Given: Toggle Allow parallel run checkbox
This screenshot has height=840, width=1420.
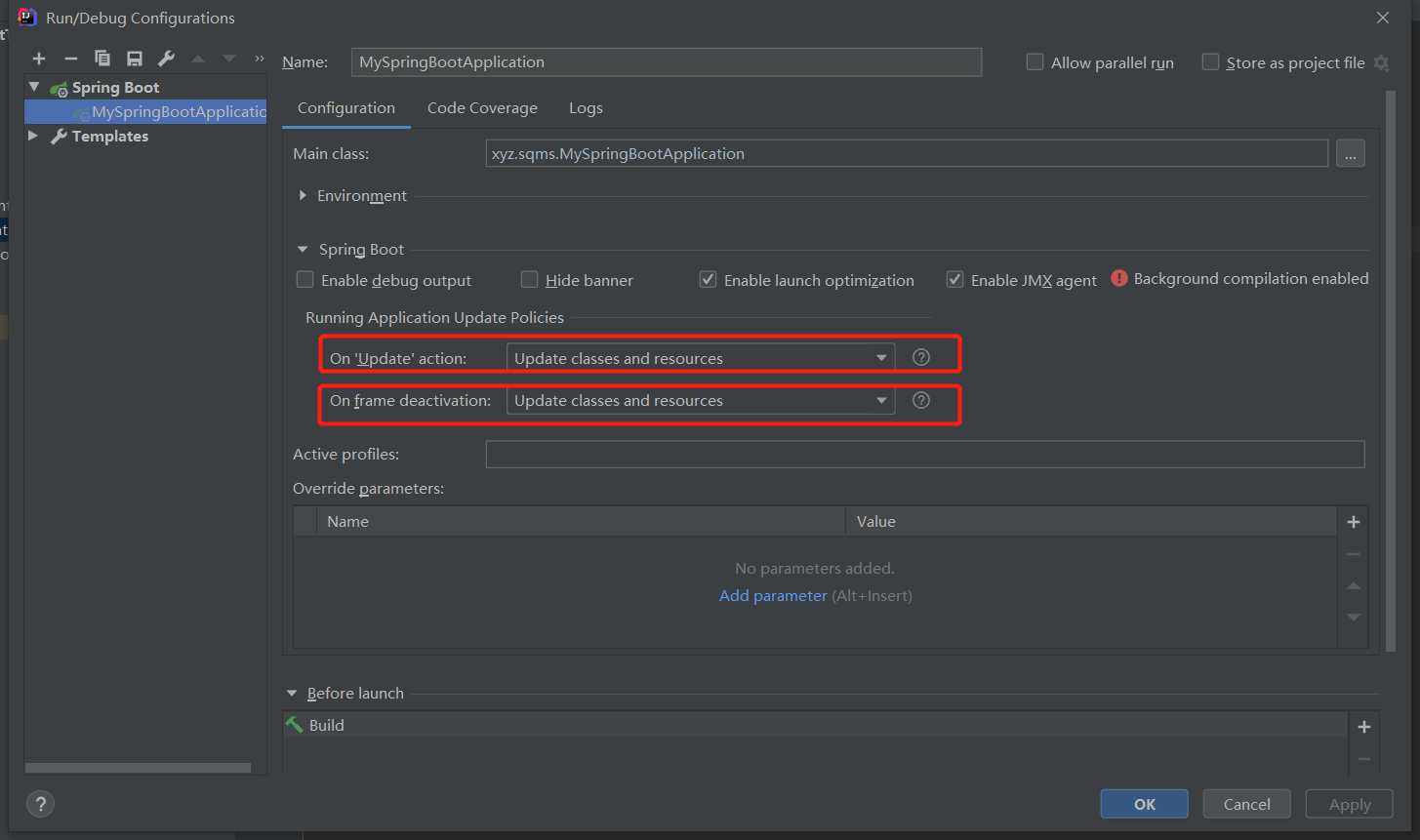Looking at the screenshot, I should [1035, 62].
